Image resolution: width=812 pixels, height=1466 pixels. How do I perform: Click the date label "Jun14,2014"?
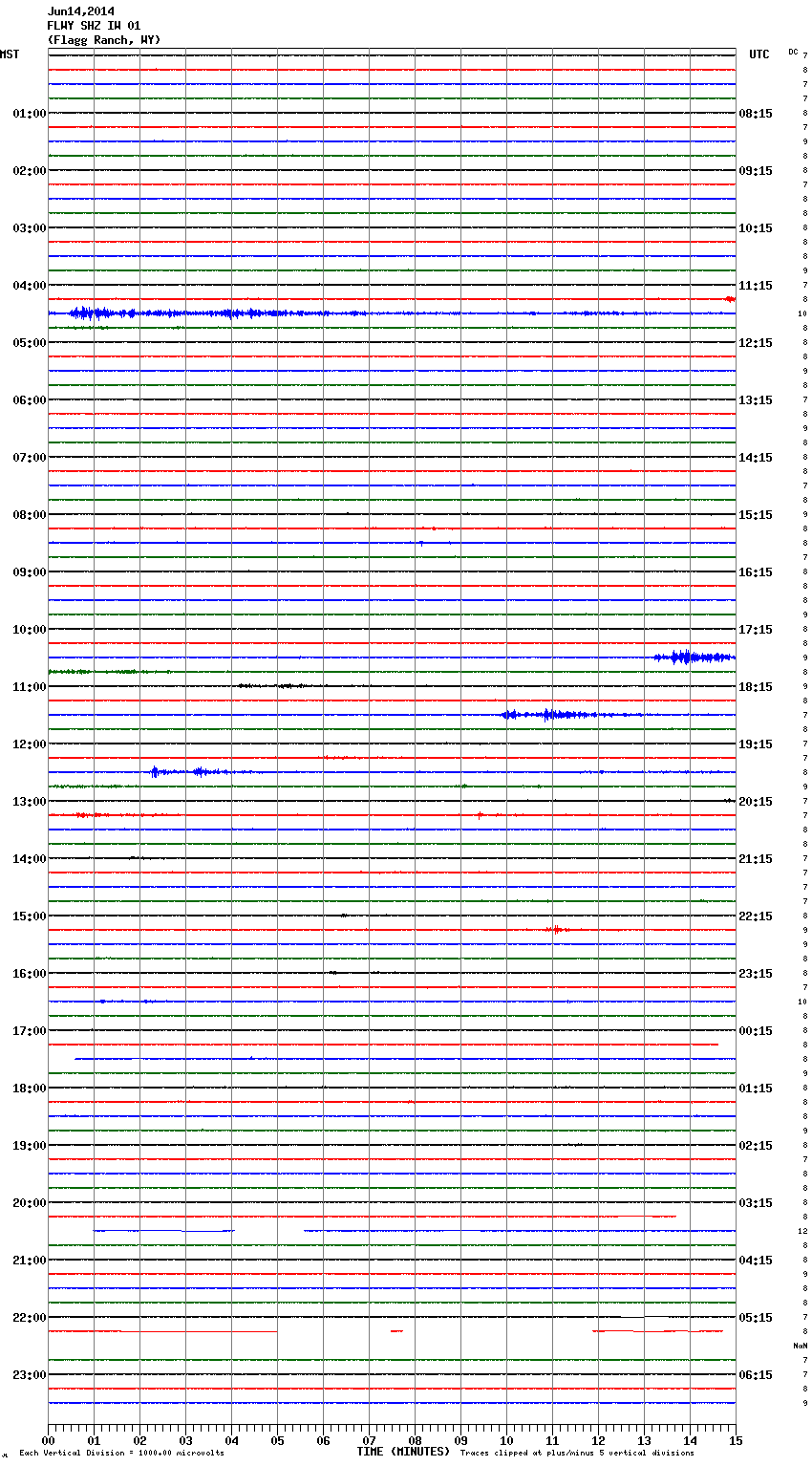coord(80,11)
